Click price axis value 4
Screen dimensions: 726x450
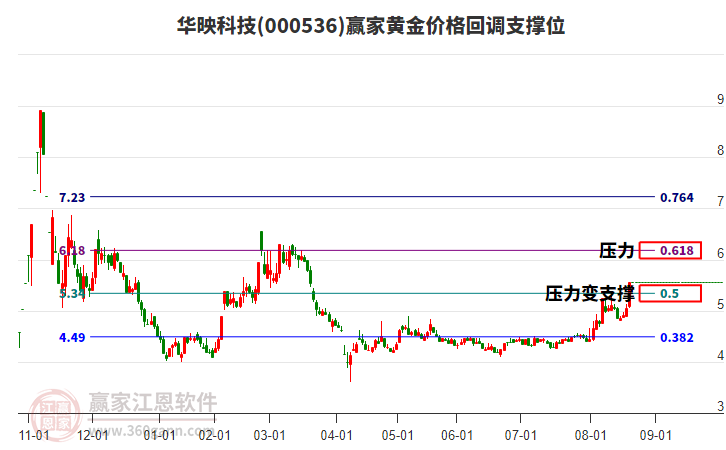point(720,356)
